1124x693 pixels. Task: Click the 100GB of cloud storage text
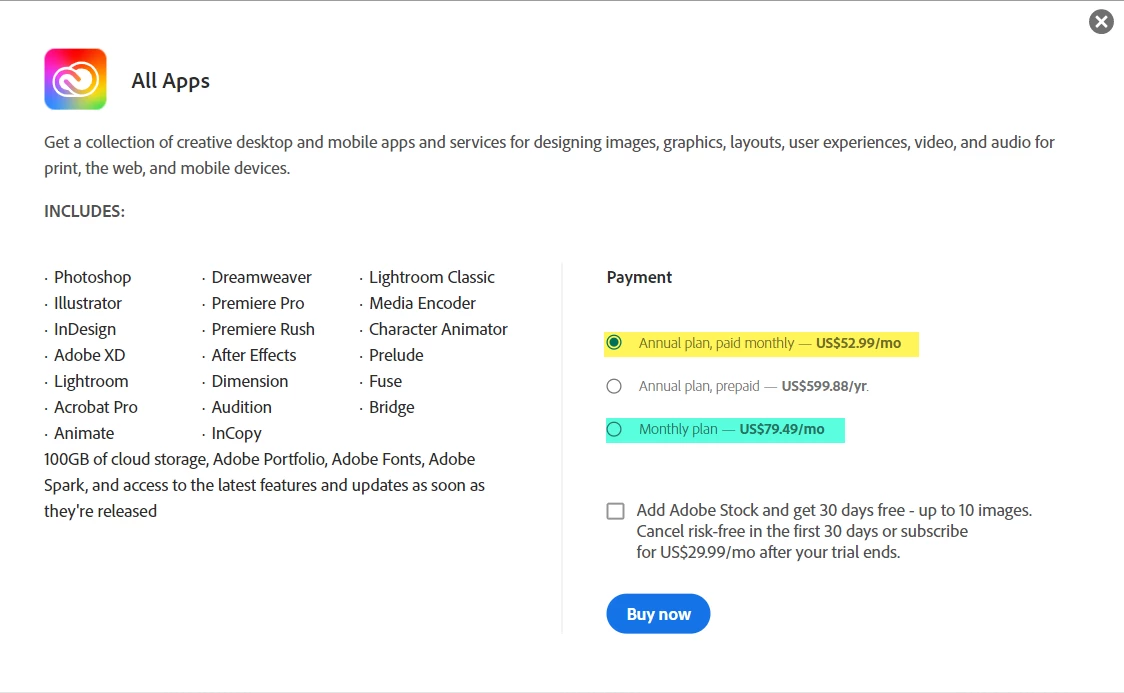pos(265,485)
